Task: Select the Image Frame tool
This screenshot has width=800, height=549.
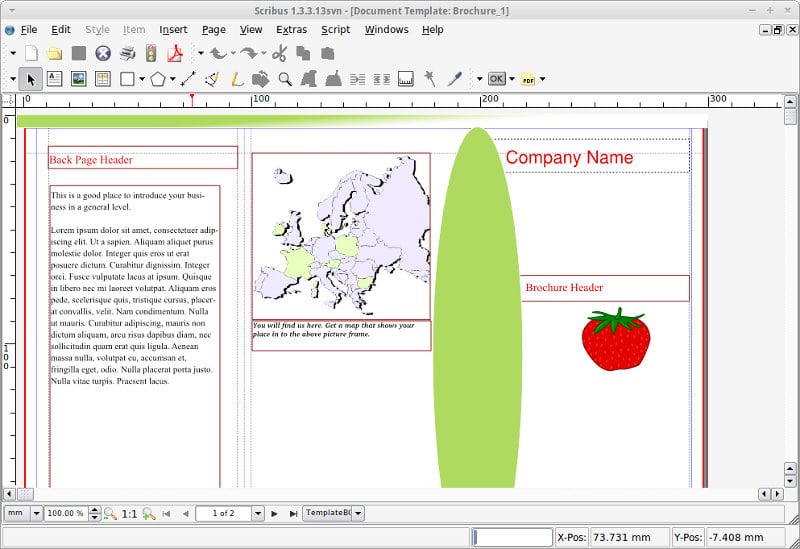Action: [79, 78]
